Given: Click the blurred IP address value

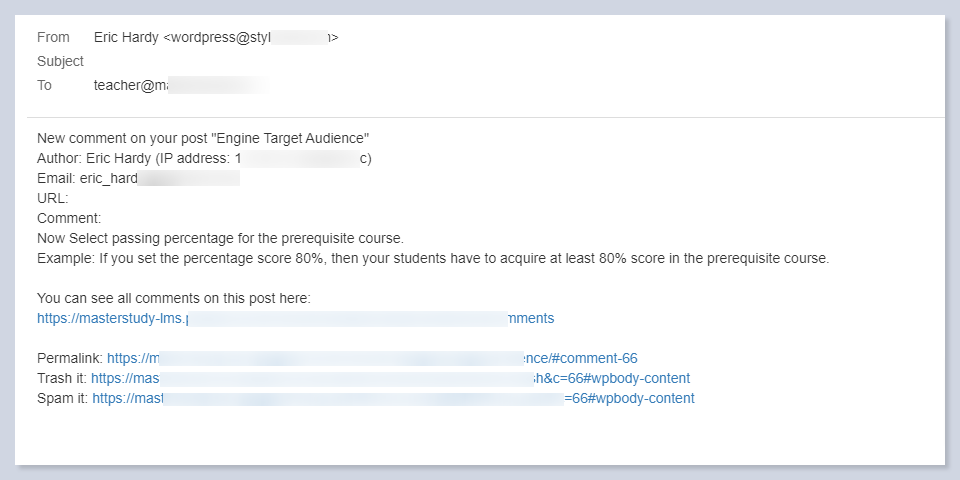Looking at the screenshot, I should click(298, 158).
